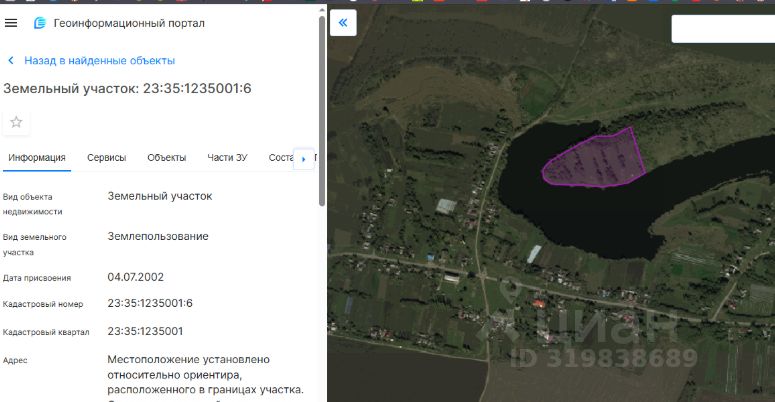Click the Адрес label

pos(15,360)
